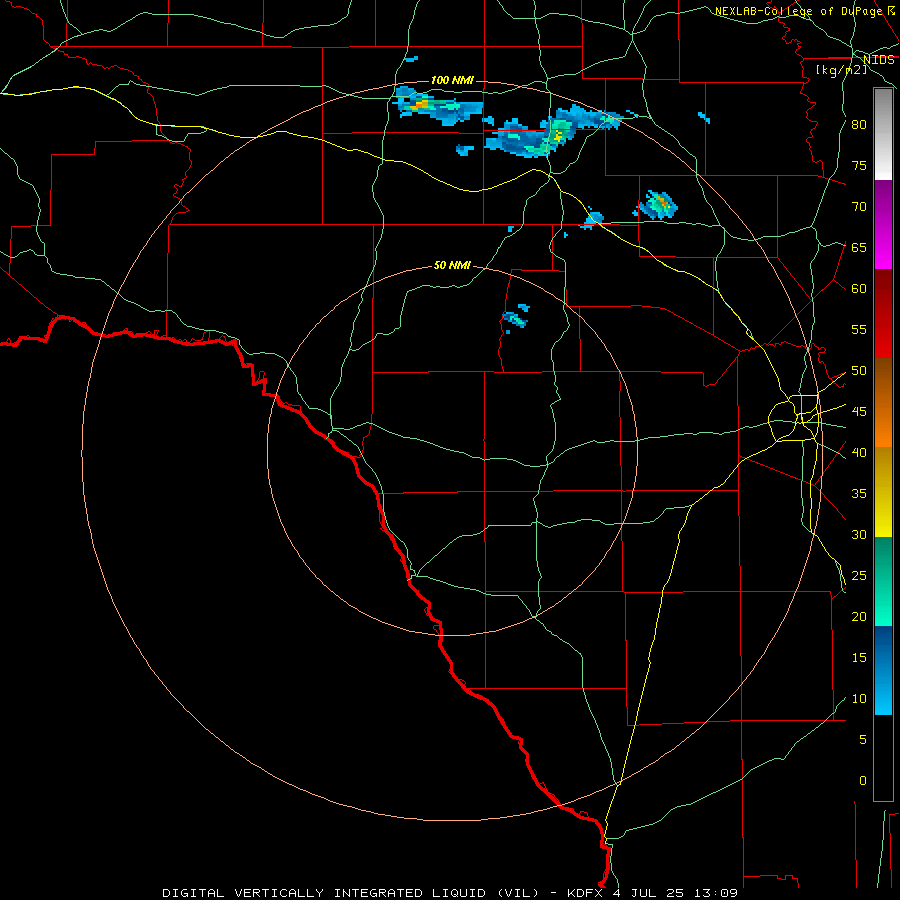Click the "100 NMI" range ring label

tap(452, 80)
